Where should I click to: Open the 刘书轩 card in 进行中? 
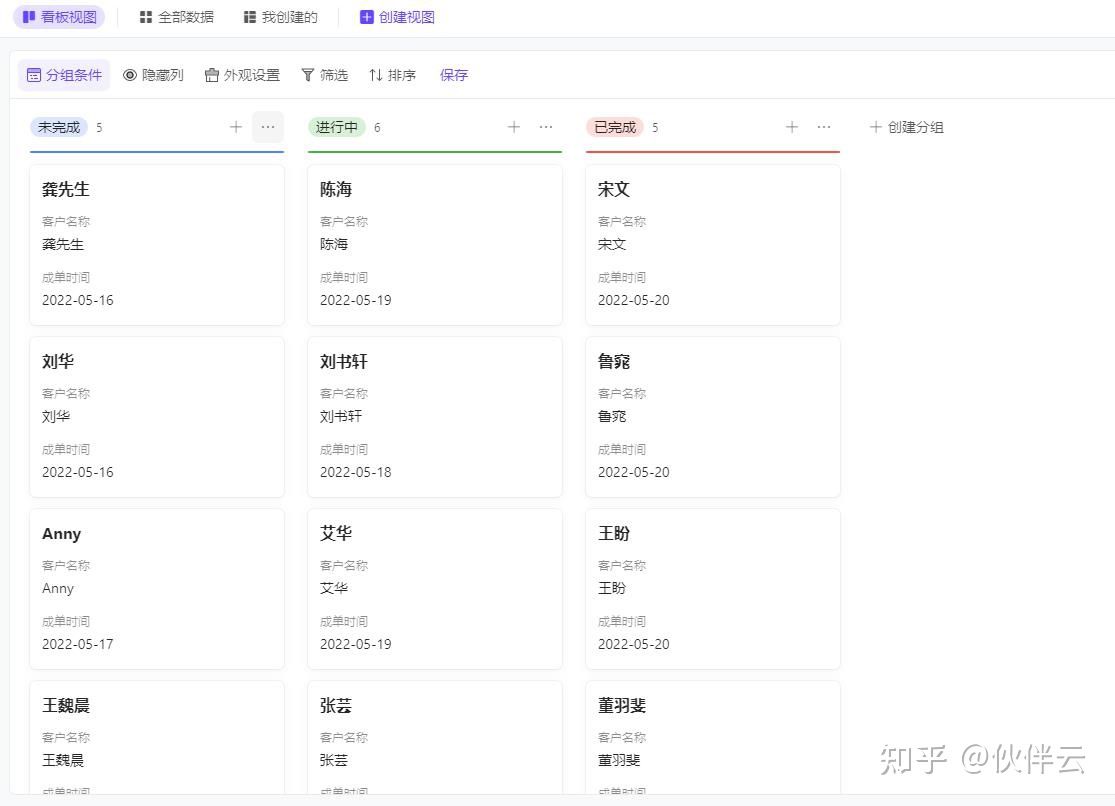435,416
